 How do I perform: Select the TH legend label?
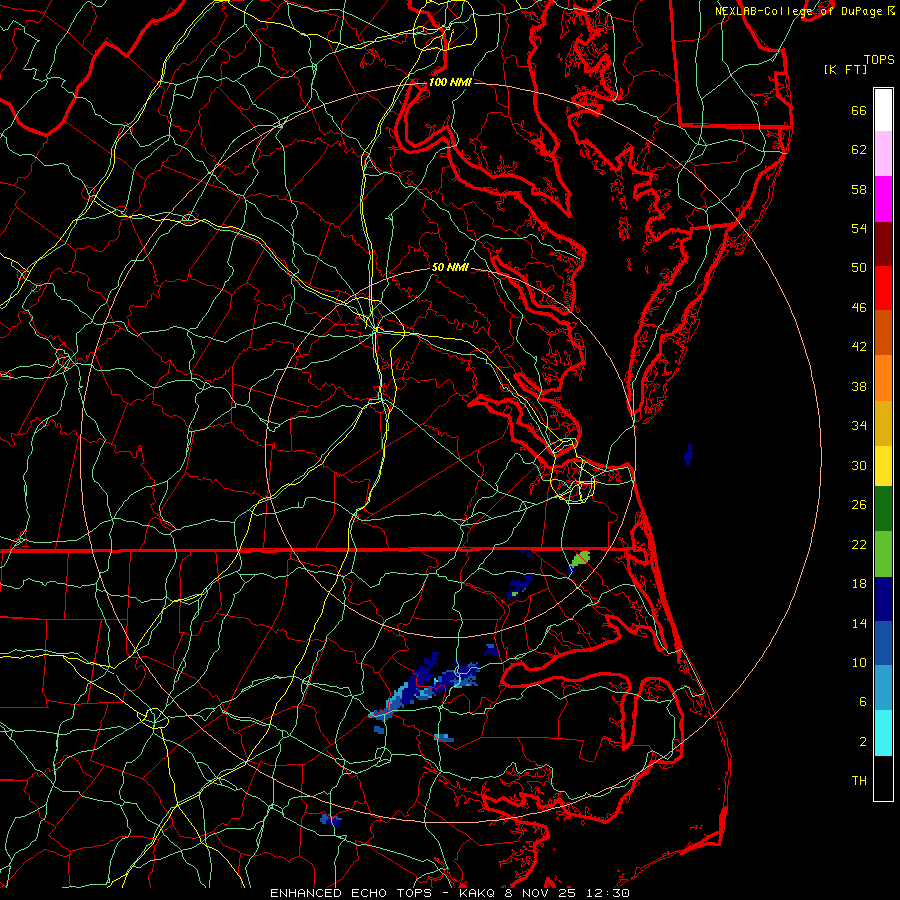pos(859,780)
